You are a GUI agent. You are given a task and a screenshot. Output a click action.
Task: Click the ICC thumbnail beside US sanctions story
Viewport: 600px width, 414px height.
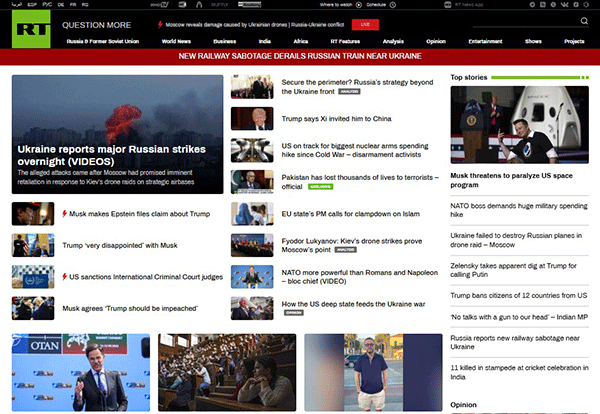pos(33,276)
